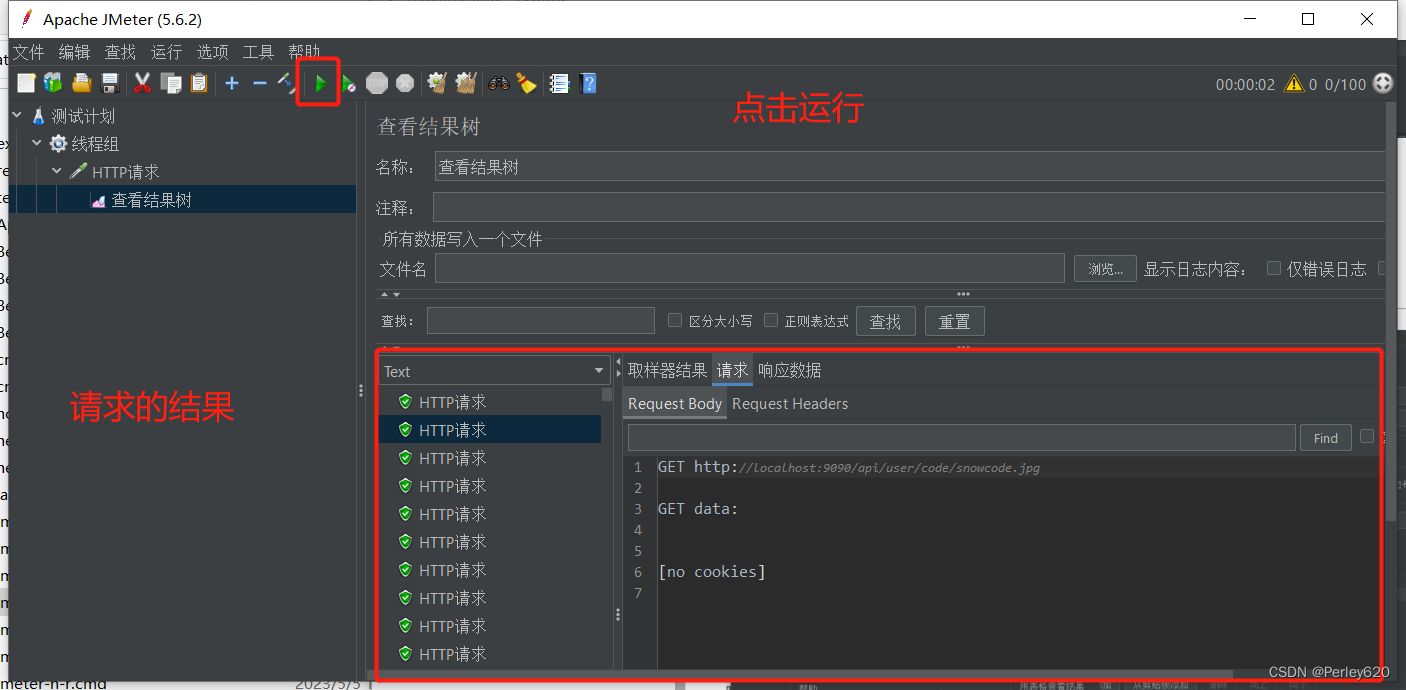Copy using the toolbar copy icon
Image resolution: width=1406 pixels, height=690 pixels.
click(x=172, y=84)
